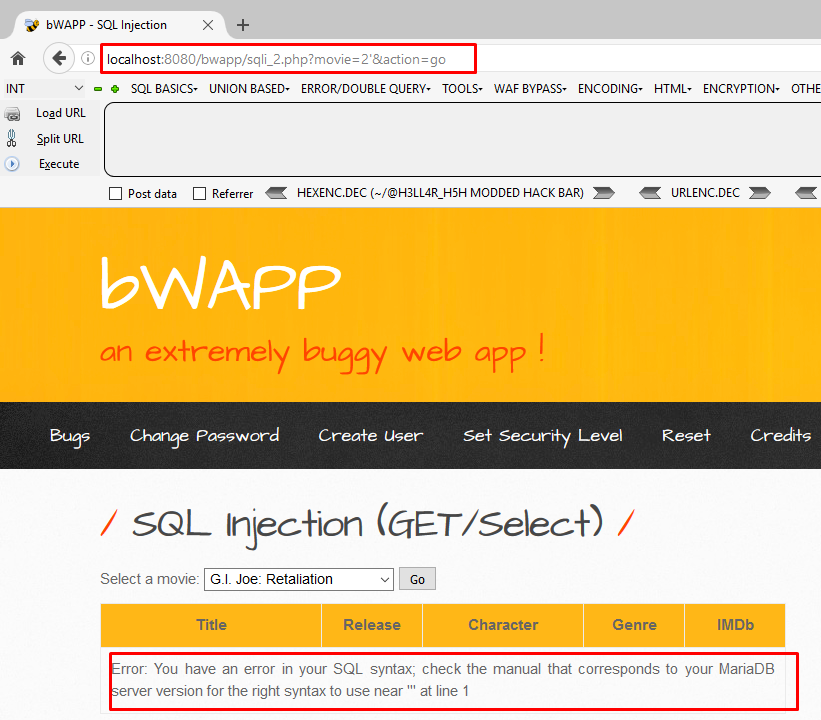Enable the Post data checkbox
The height and width of the screenshot is (720, 821).
(114, 193)
